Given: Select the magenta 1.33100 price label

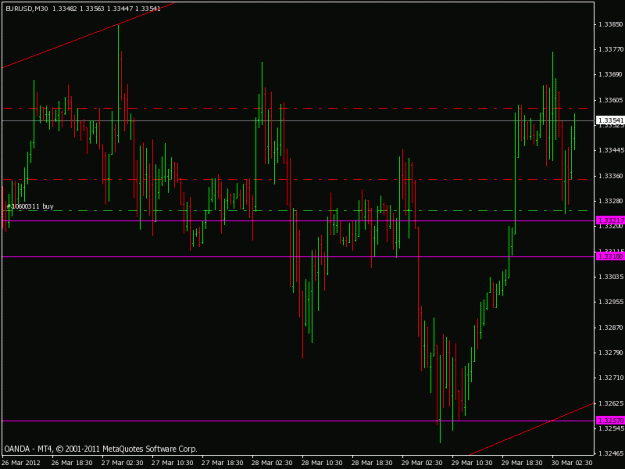Looking at the screenshot, I should (610, 257).
